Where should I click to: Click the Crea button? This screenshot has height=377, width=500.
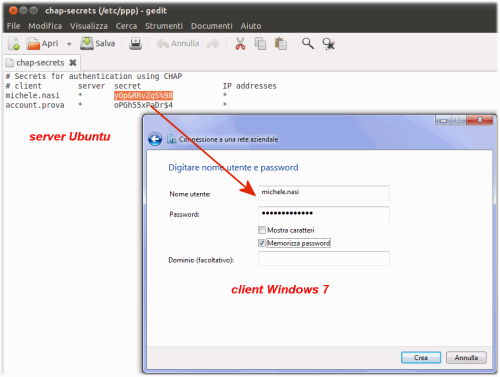[x=421, y=358]
